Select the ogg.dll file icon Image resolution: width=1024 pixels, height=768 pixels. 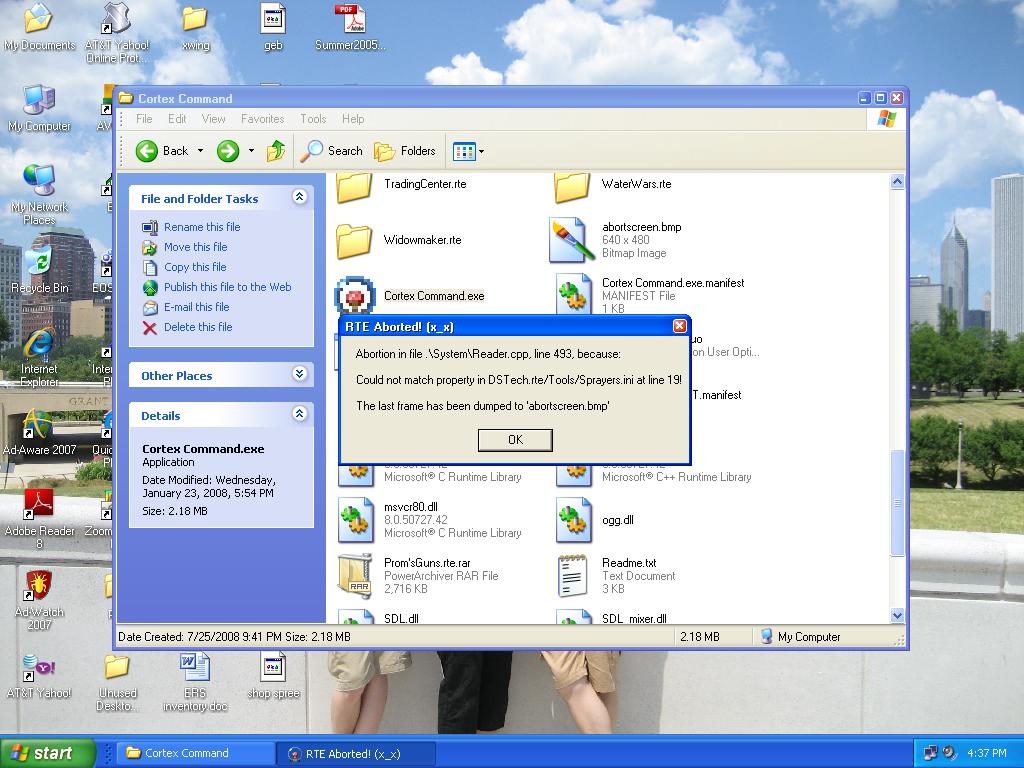pos(572,520)
